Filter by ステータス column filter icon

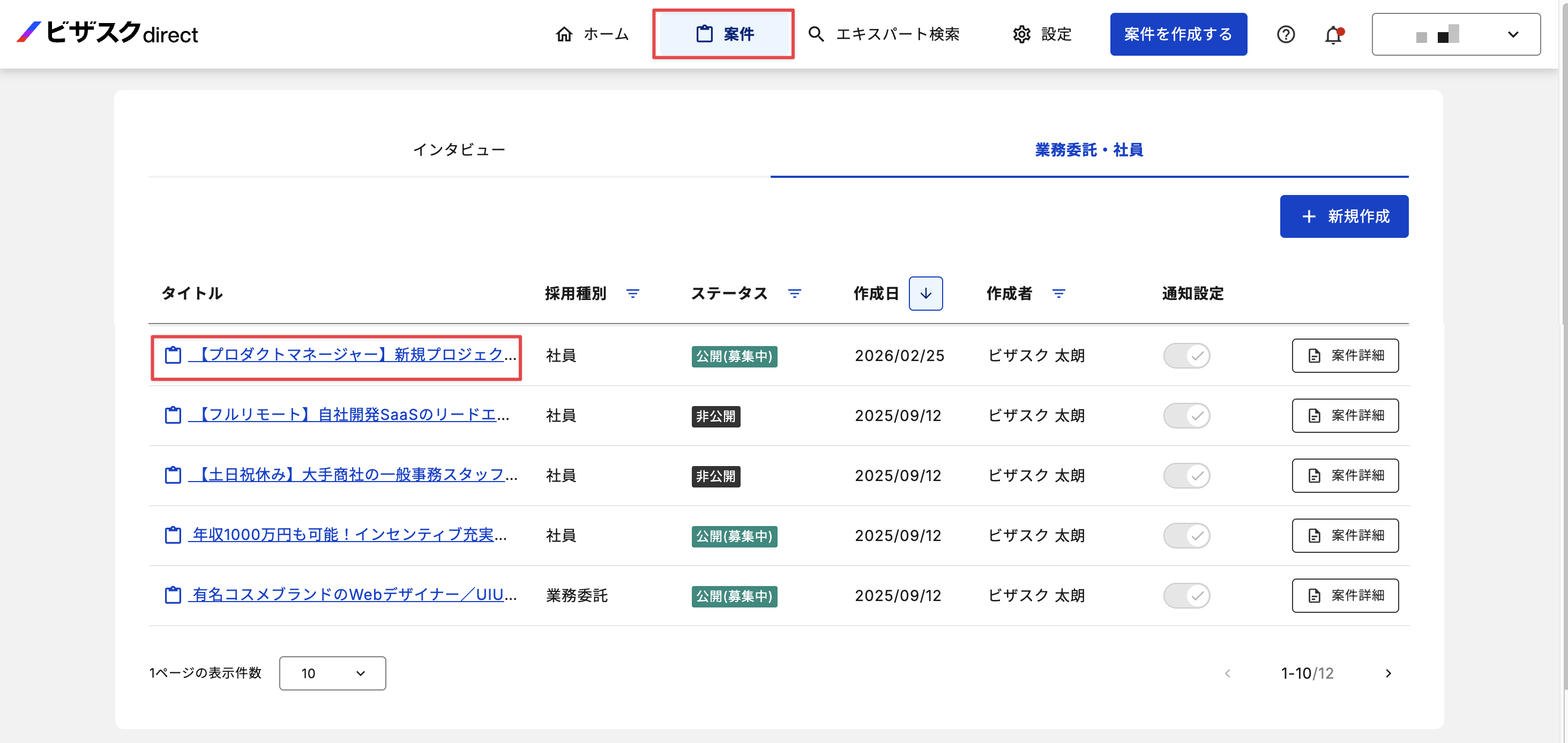click(x=794, y=294)
